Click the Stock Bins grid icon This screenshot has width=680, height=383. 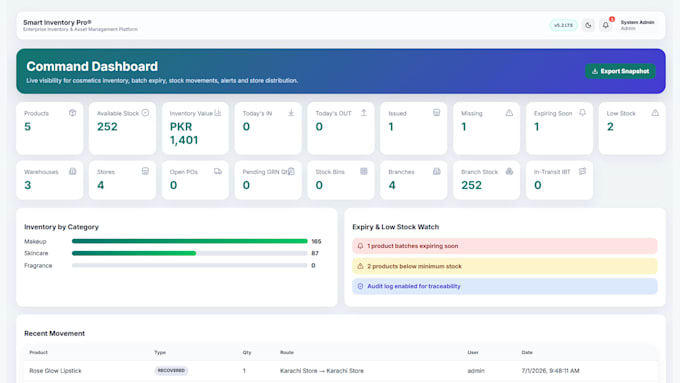(364, 171)
